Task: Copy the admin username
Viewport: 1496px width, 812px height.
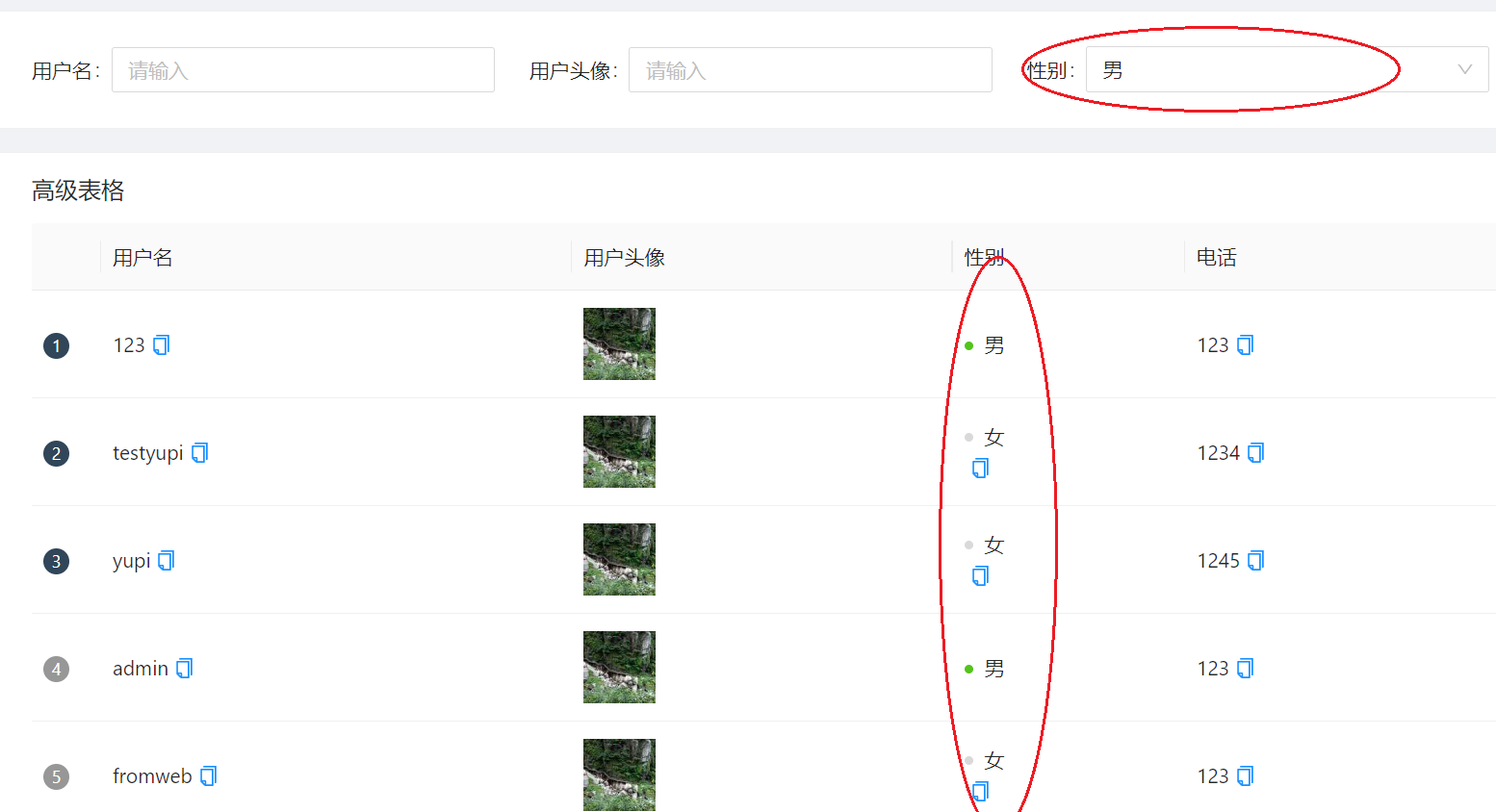Action: pos(185,668)
